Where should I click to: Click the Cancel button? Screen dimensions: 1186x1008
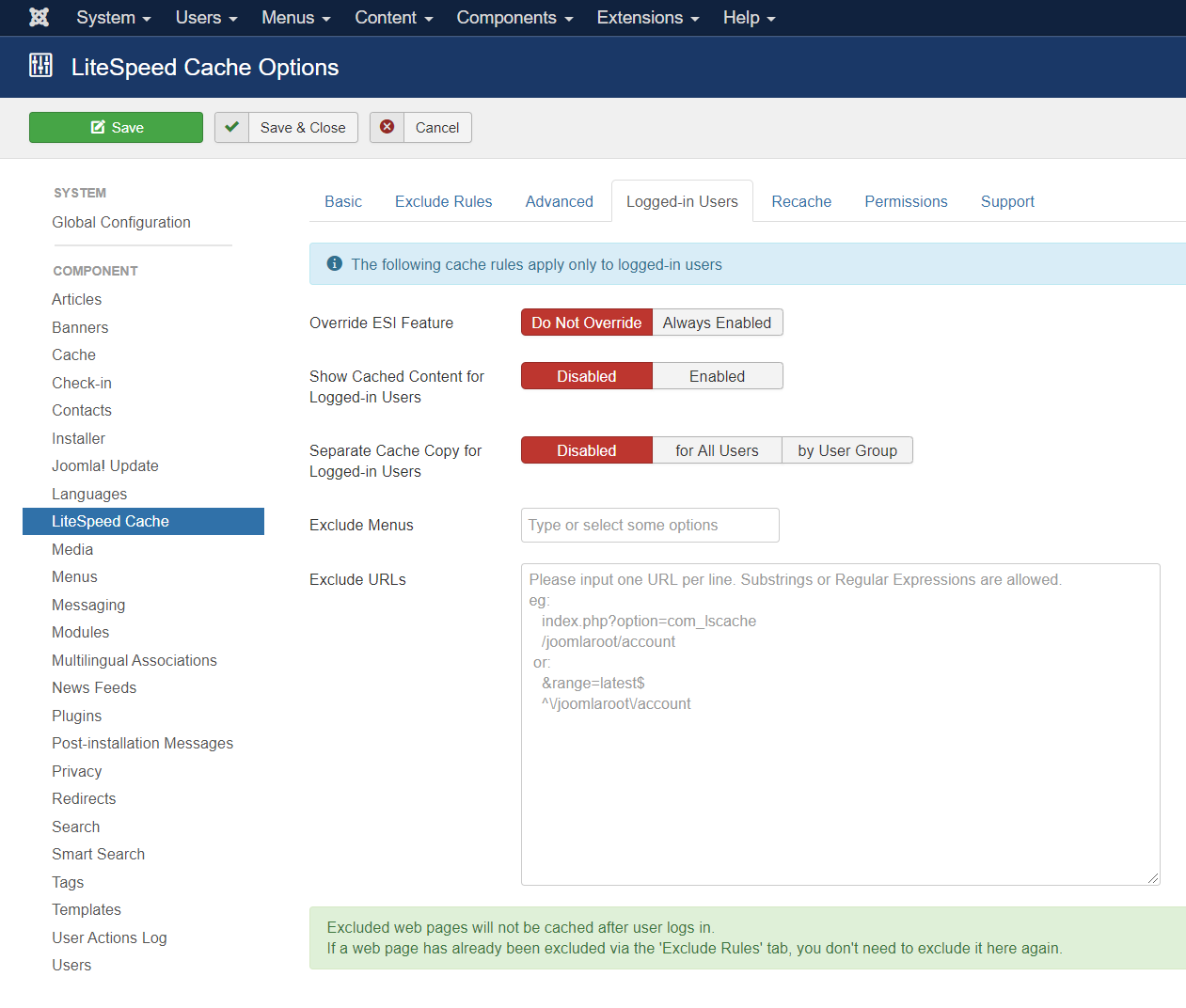(x=420, y=127)
